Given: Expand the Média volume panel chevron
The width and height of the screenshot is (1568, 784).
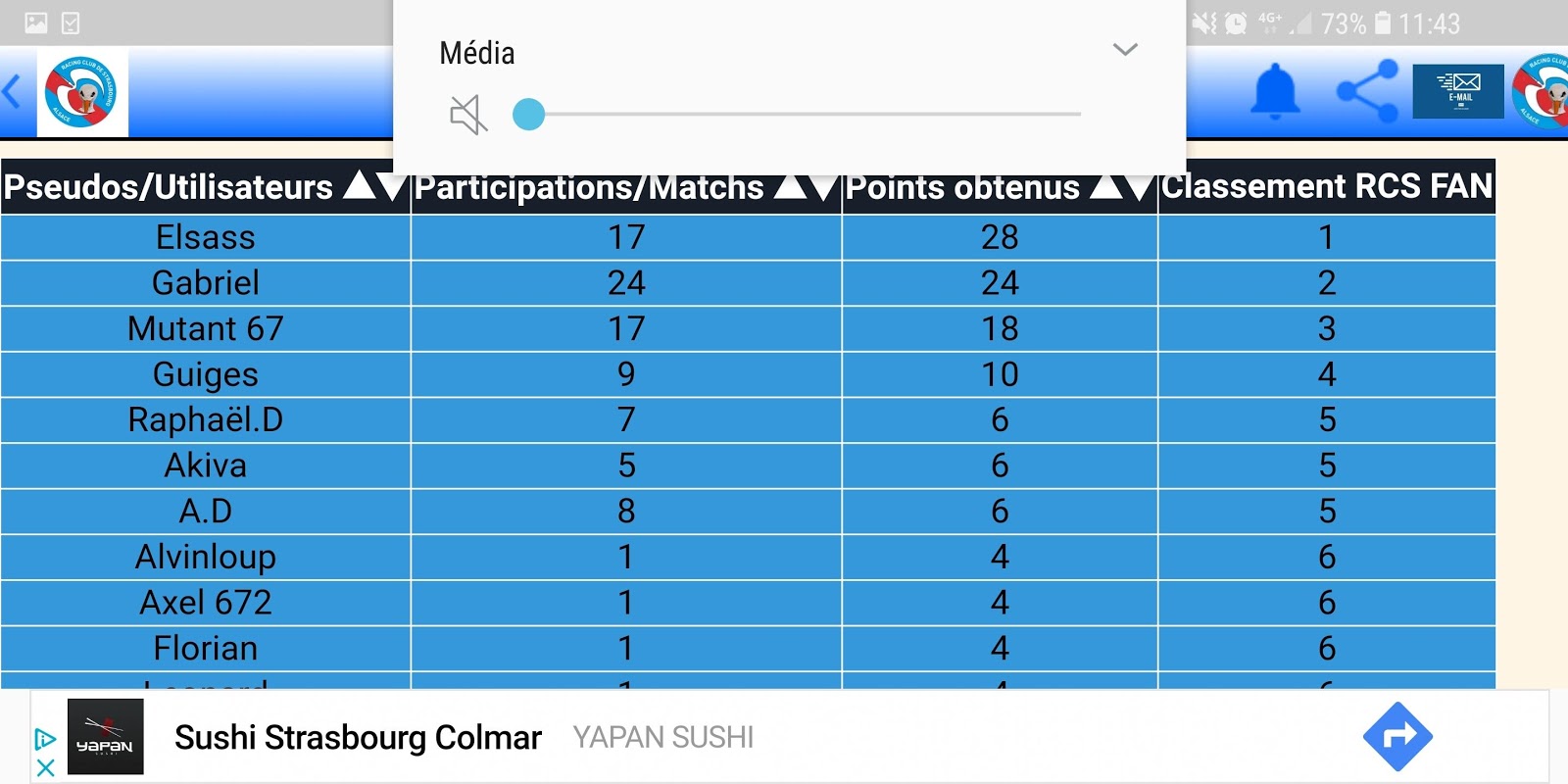Looking at the screenshot, I should [1125, 50].
